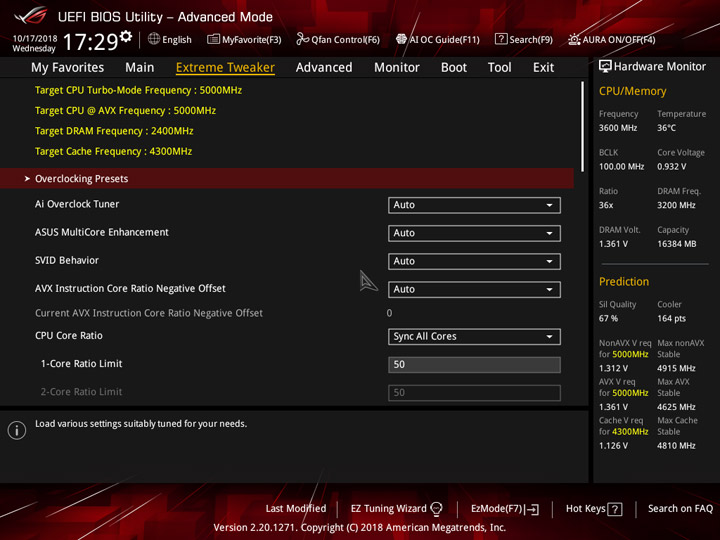Screen dimensions: 720x540
Task: Click the 2-Core Ratio Limit input field
Action: tap(474, 393)
